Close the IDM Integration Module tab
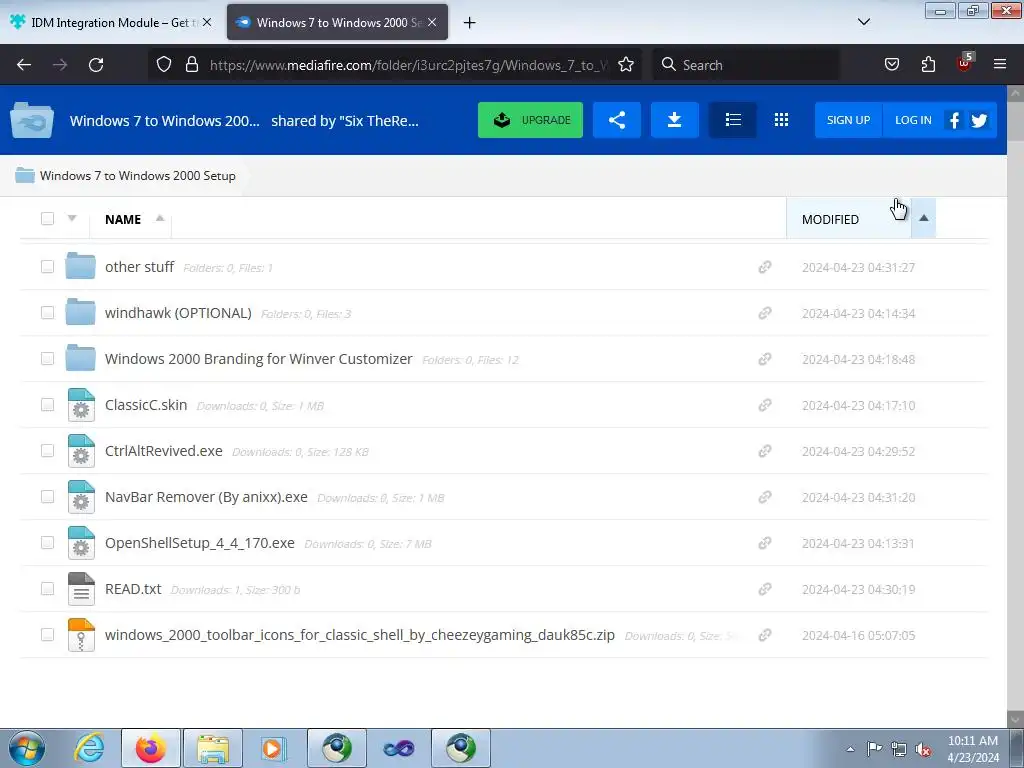 (x=207, y=23)
